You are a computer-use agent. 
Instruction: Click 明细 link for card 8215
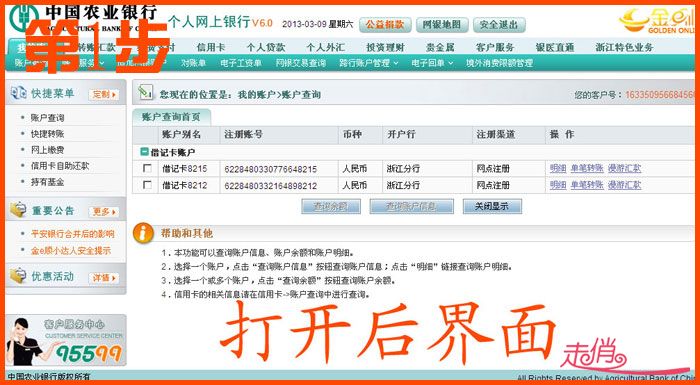[x=558, y=168]
